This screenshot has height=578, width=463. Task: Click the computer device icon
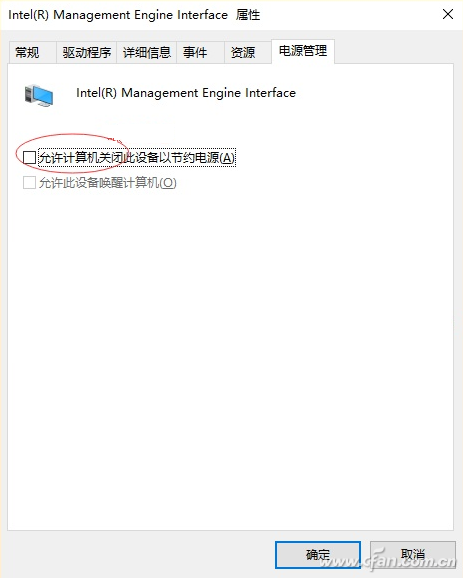(x=39, y=95)
